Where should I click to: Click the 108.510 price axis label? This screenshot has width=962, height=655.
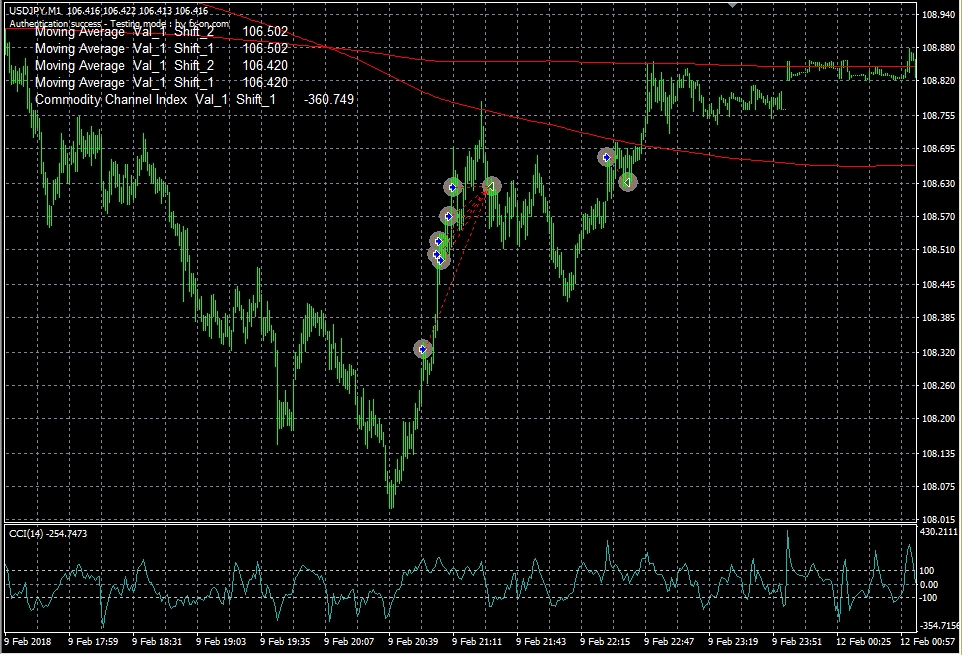pos(939,250)
